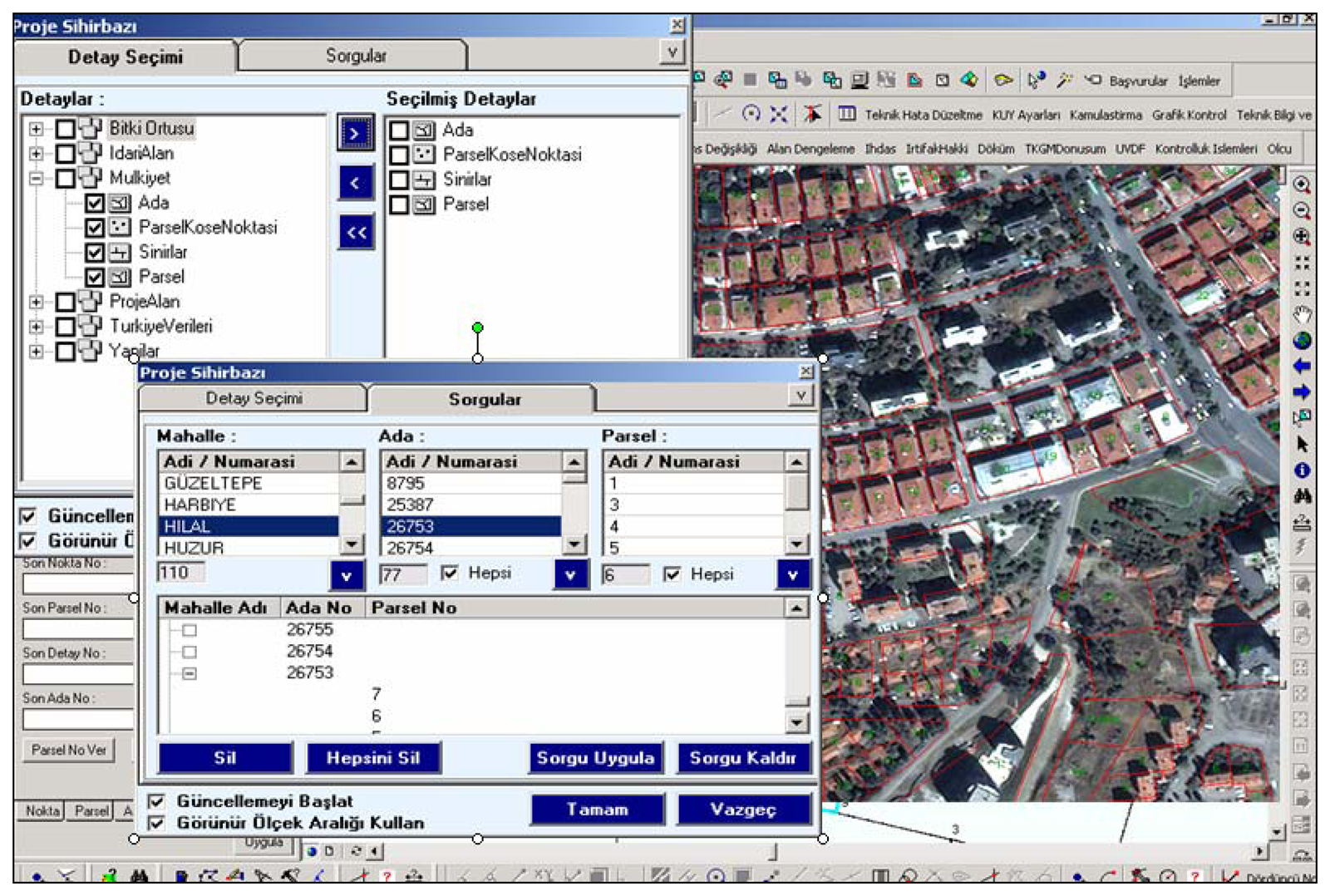Click the blue back arrow navigation icon
This screenshot has width=1330, height=896.
[1301, 363]
